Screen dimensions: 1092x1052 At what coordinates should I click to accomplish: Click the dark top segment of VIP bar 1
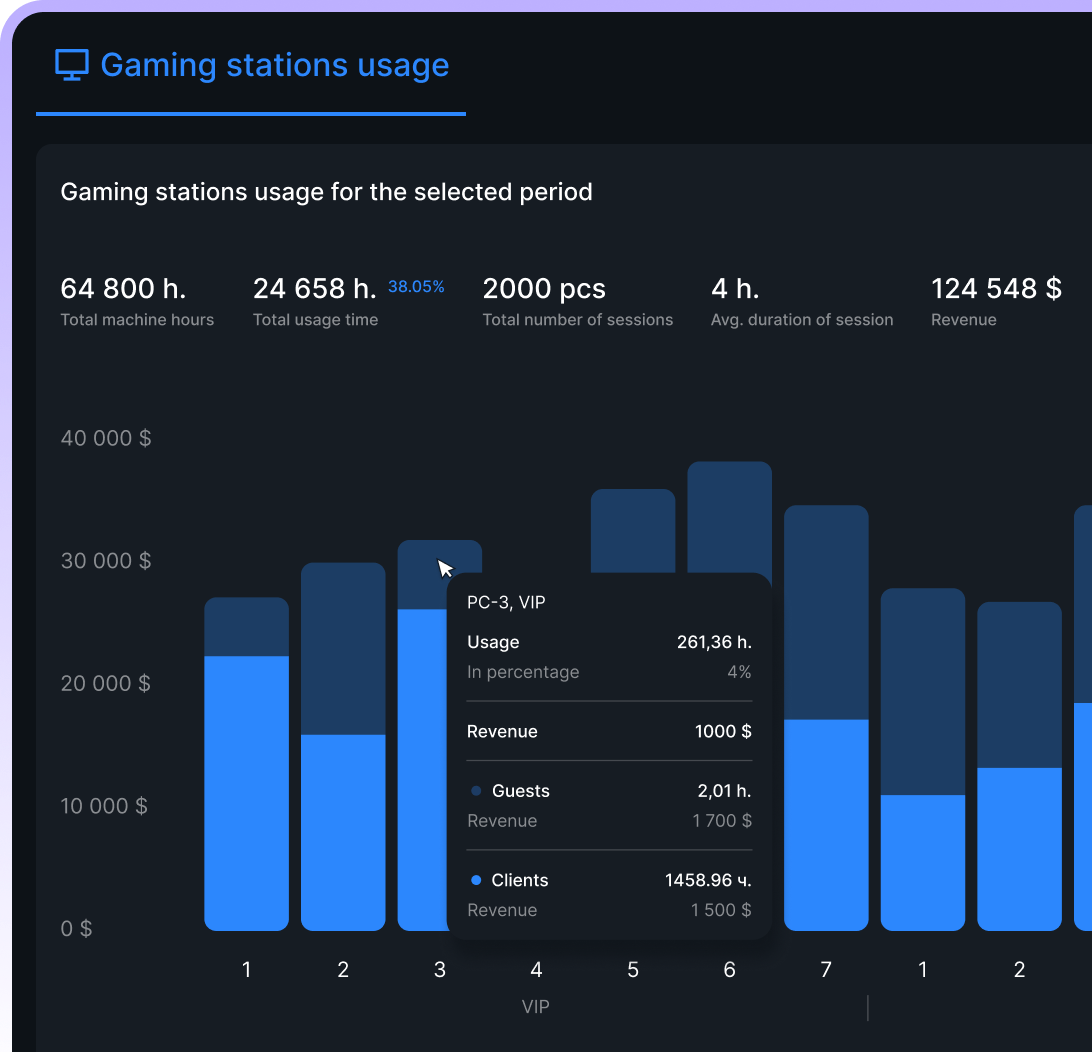(x=246, y=626)
